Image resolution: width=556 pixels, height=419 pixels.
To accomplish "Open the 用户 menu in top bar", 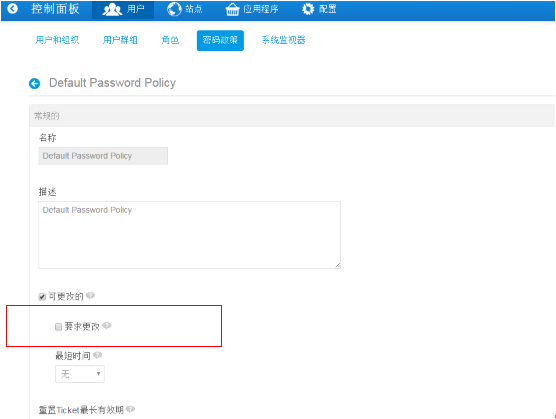I will coord(123,9).
